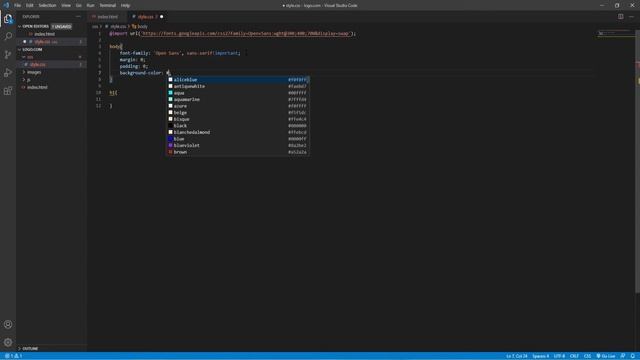The width and height of the screenshot is (640, 360).
Task: Click the Spaces: 4 indentation indicator
Action: pos(541,356)
